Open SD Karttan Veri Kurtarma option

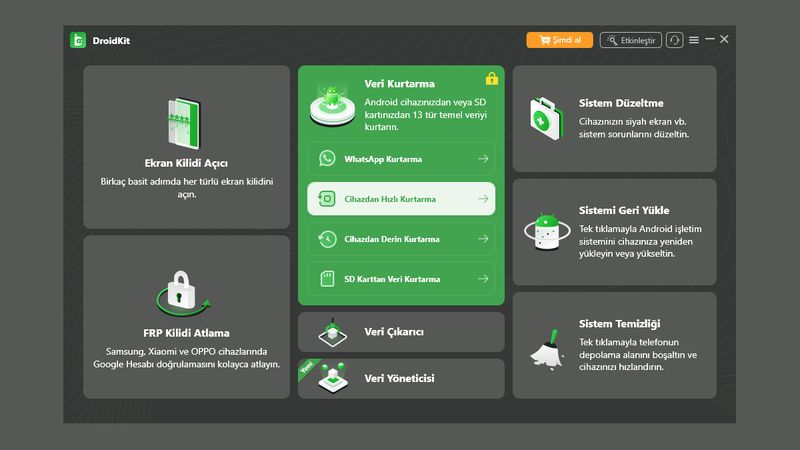pos(401,279)
